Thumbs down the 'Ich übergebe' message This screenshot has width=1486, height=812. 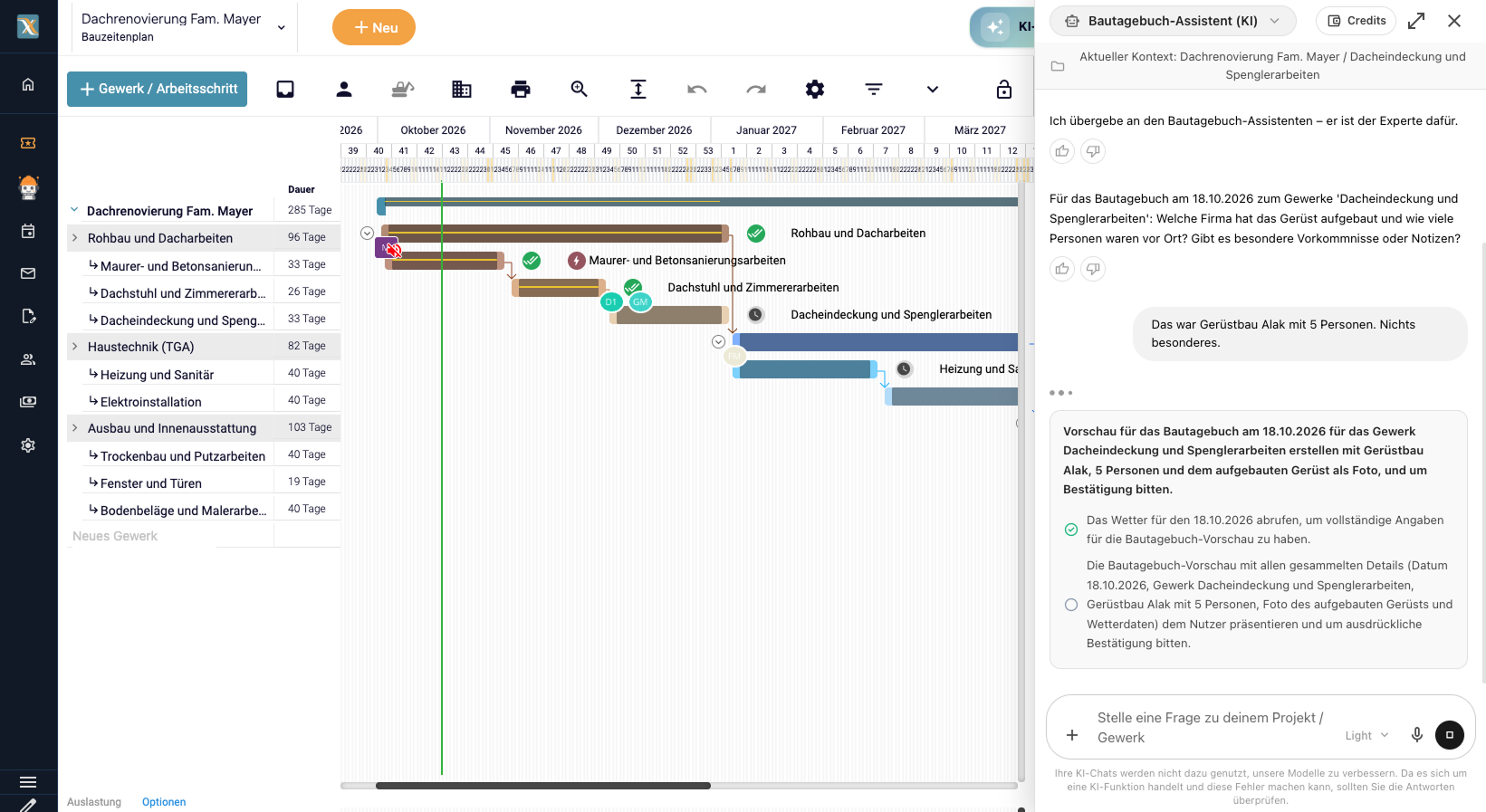[x=1093, y=151]
